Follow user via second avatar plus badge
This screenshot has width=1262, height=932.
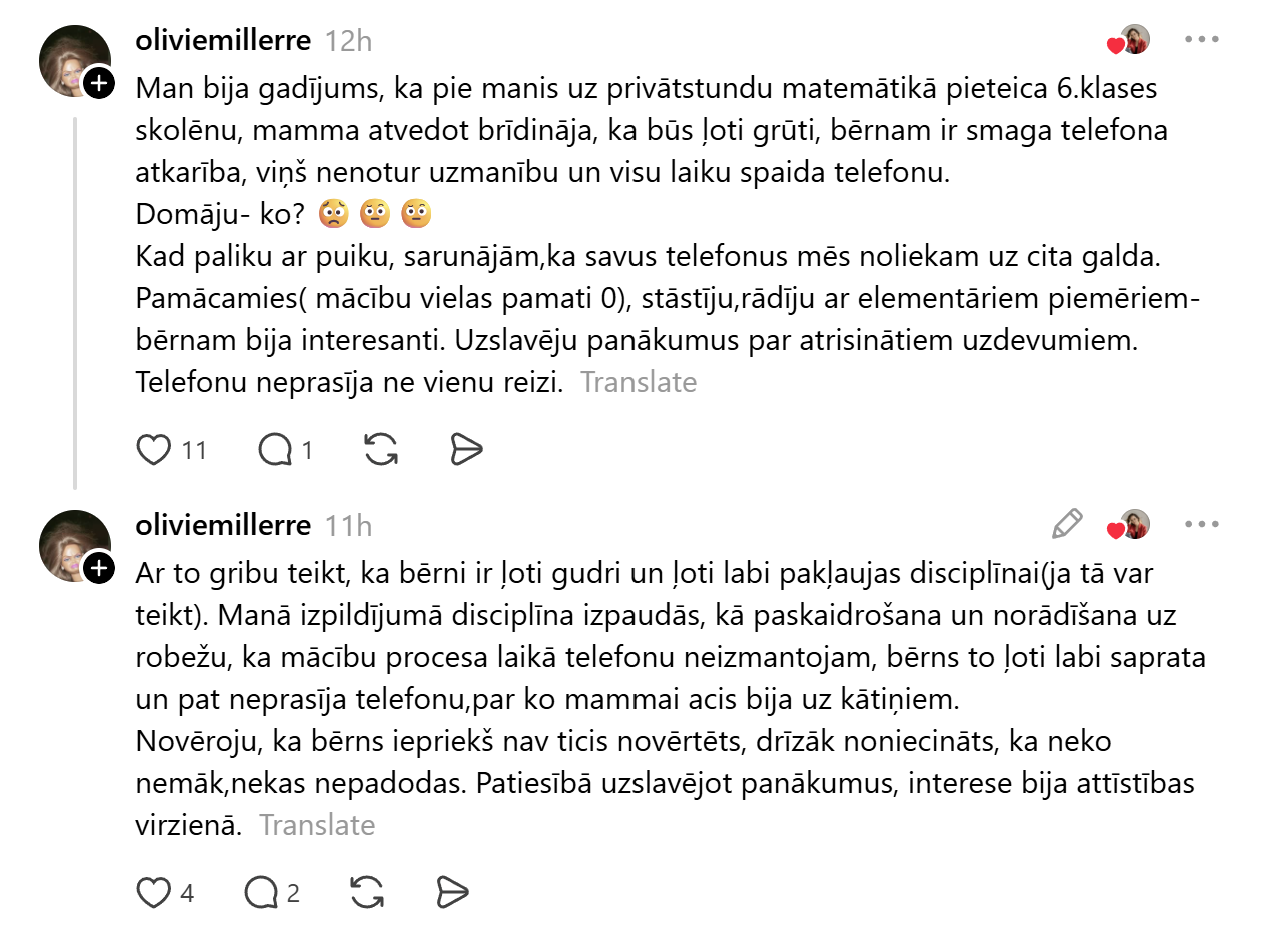pos(98,569)
